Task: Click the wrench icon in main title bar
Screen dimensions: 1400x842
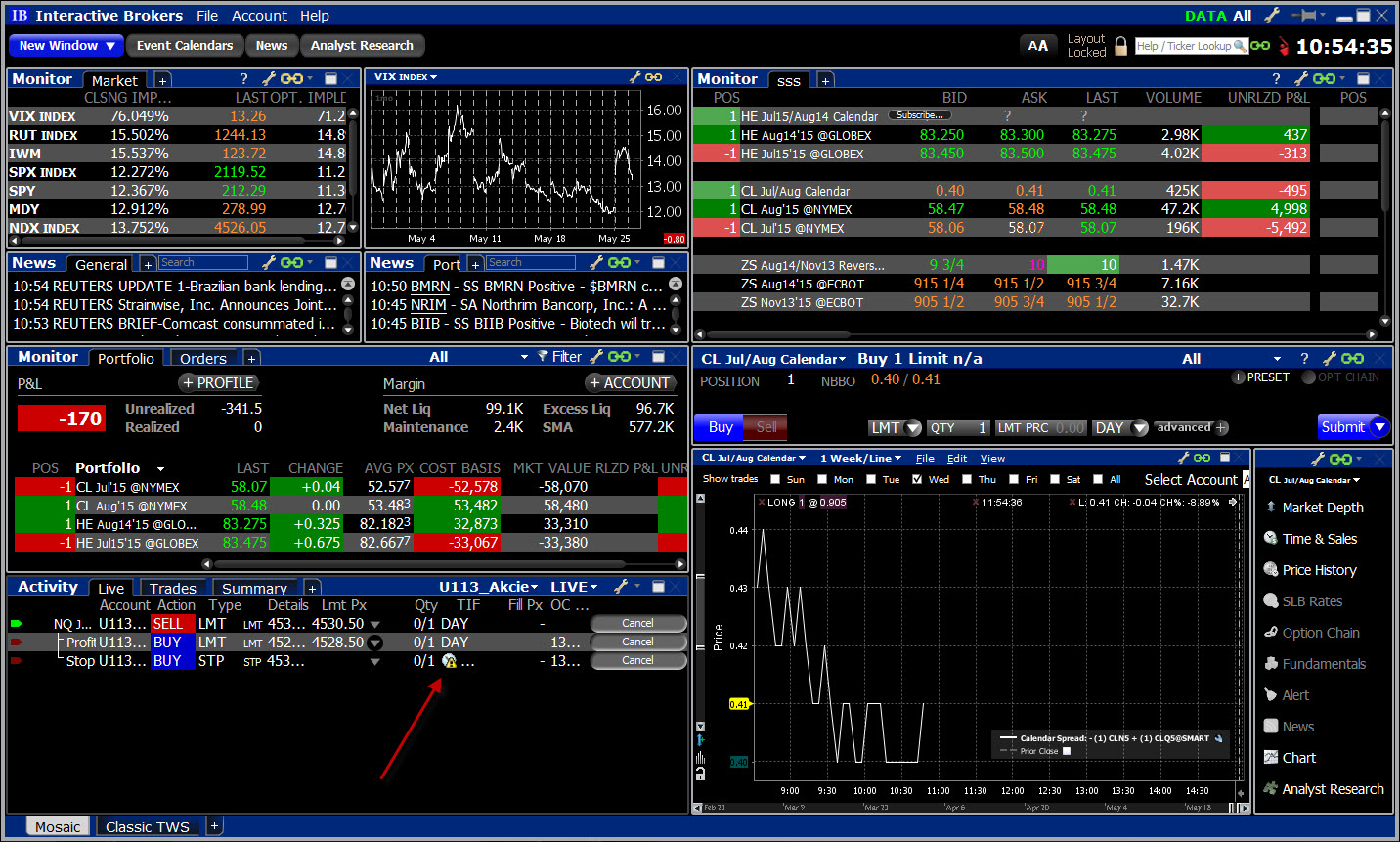Action: pyautogui.click(x=1272, y=16)
